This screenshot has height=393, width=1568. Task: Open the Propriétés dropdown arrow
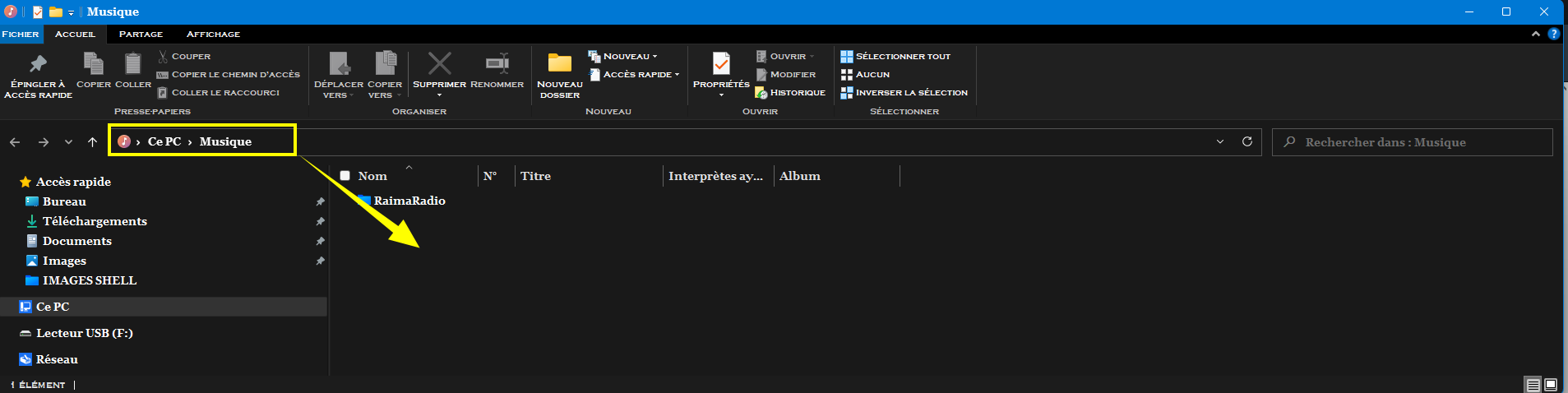coord(721,95)
